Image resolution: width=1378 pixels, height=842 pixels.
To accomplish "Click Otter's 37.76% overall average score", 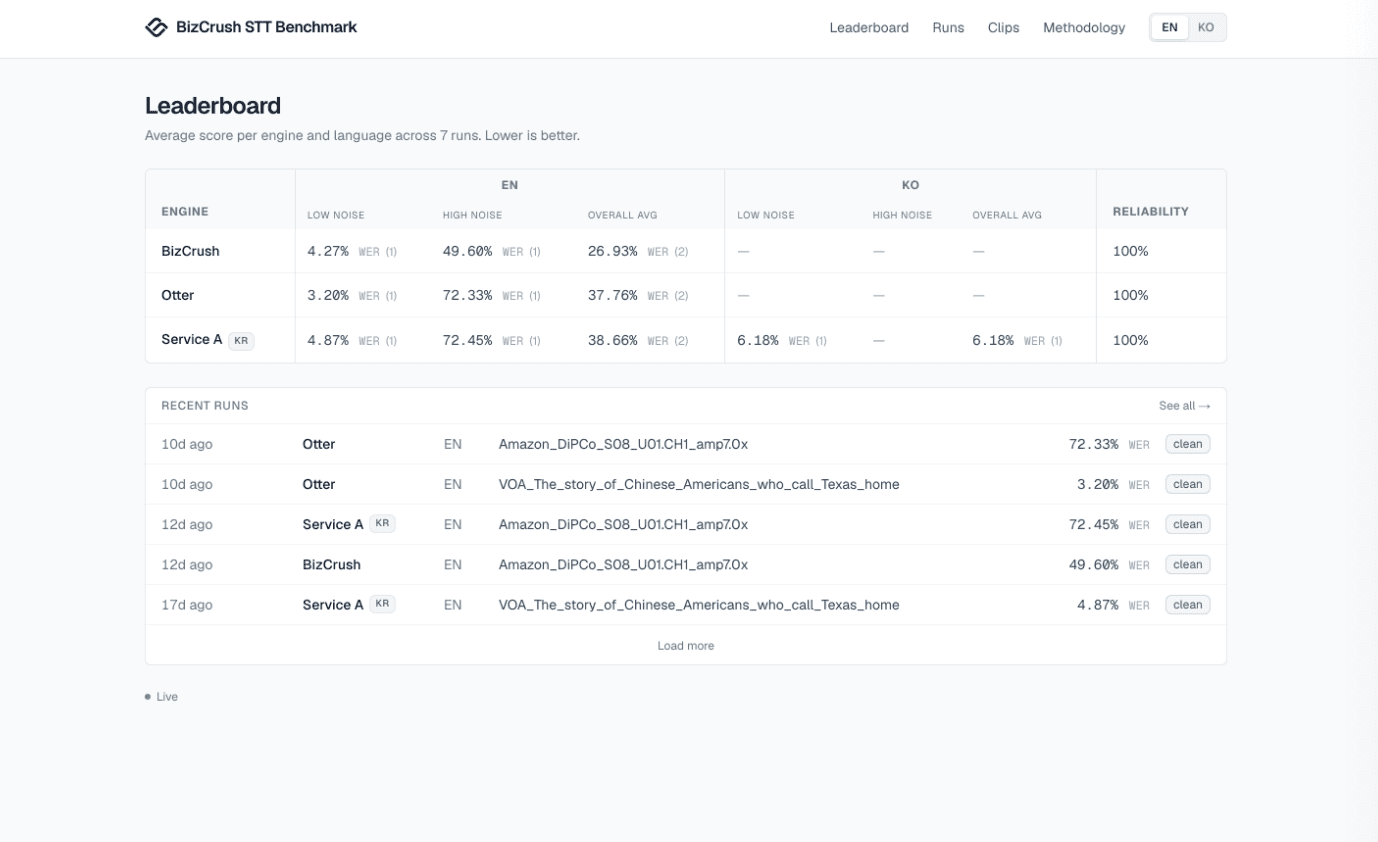I will point(613,295).
